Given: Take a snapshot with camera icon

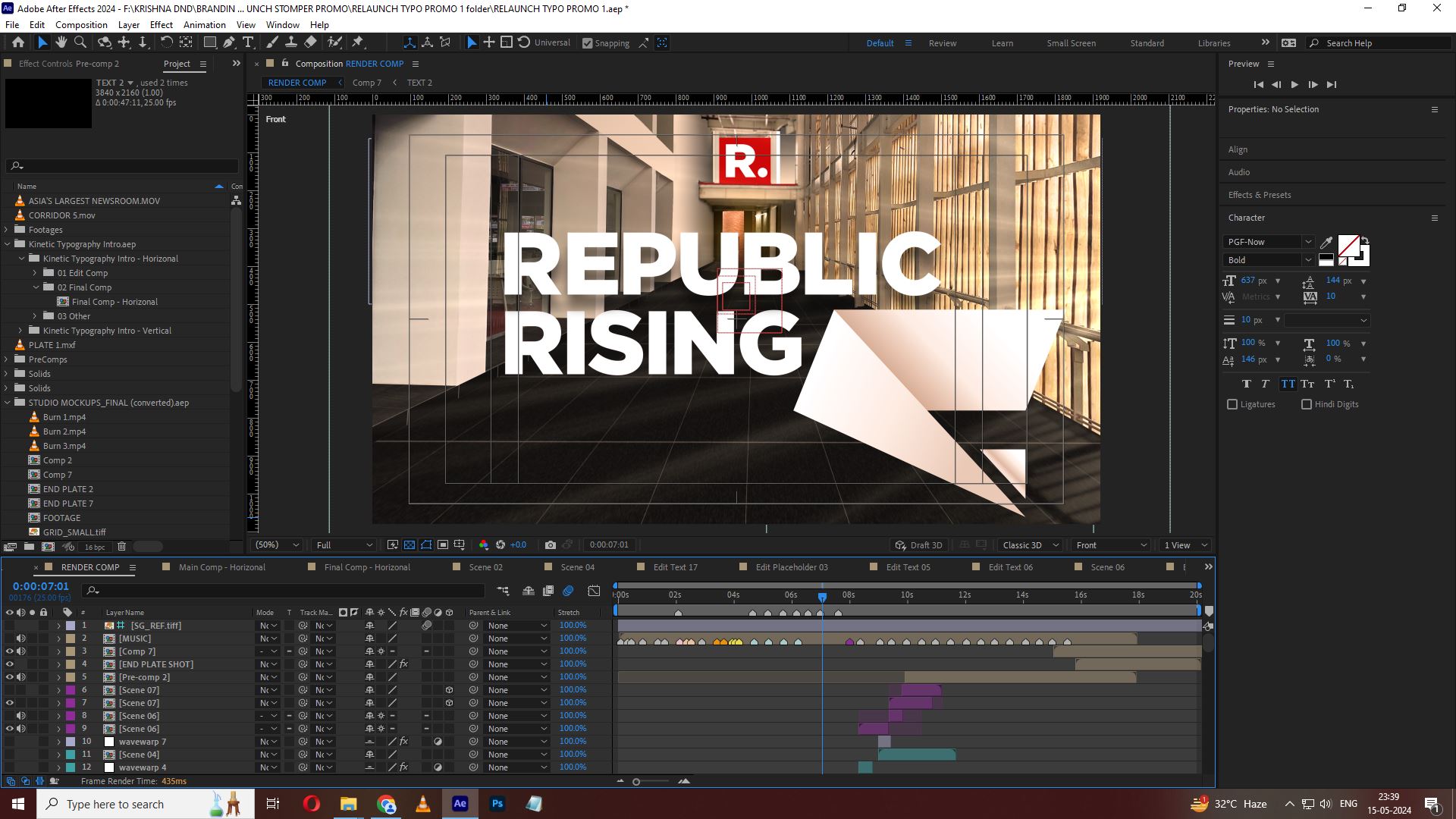Looking at the screenshot, I should [x=551, y=545].
